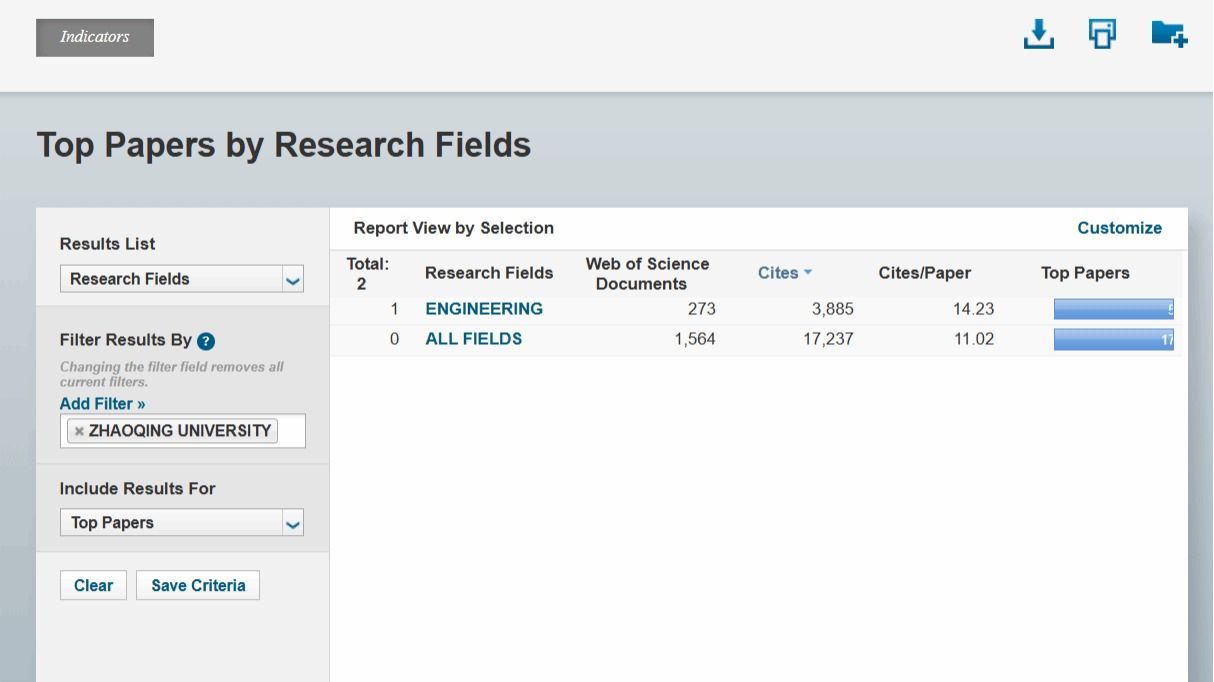Click the Web of Science Documents column header
Screen dimensions: 1214x682
647,273
